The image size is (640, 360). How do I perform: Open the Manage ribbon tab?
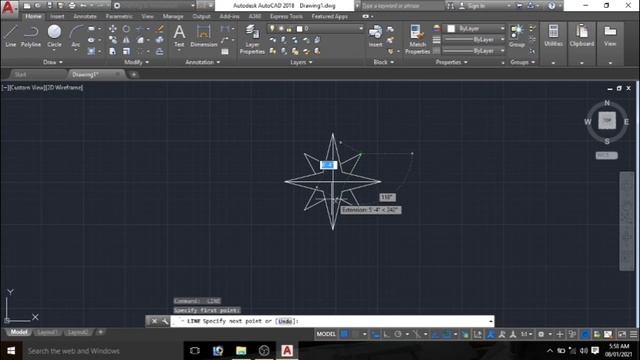(173, 16)
